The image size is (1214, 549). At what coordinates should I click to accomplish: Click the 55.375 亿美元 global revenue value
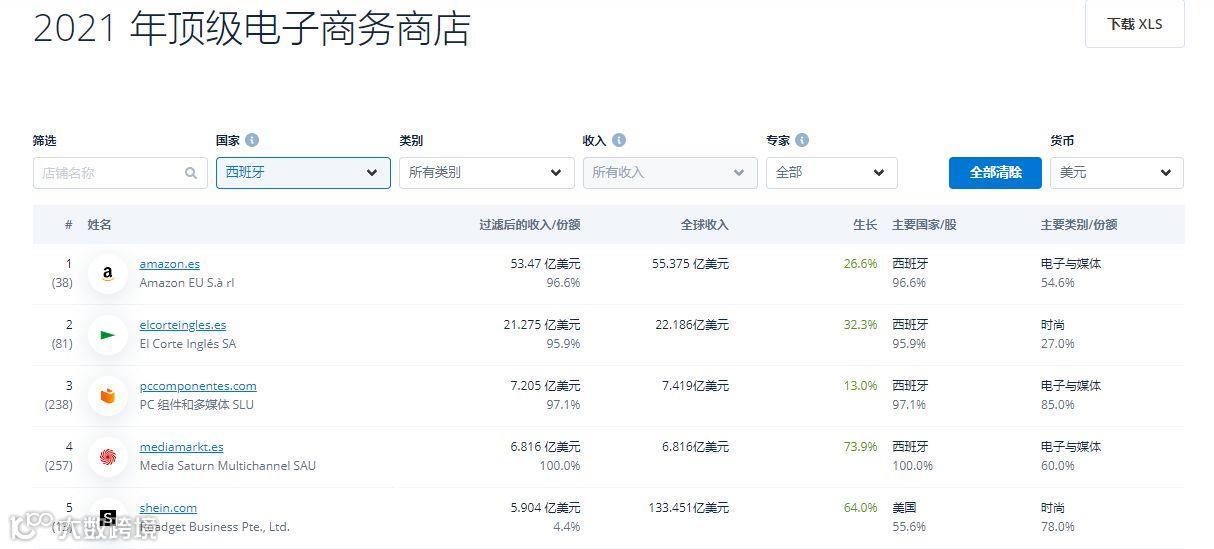coord(690,264)
